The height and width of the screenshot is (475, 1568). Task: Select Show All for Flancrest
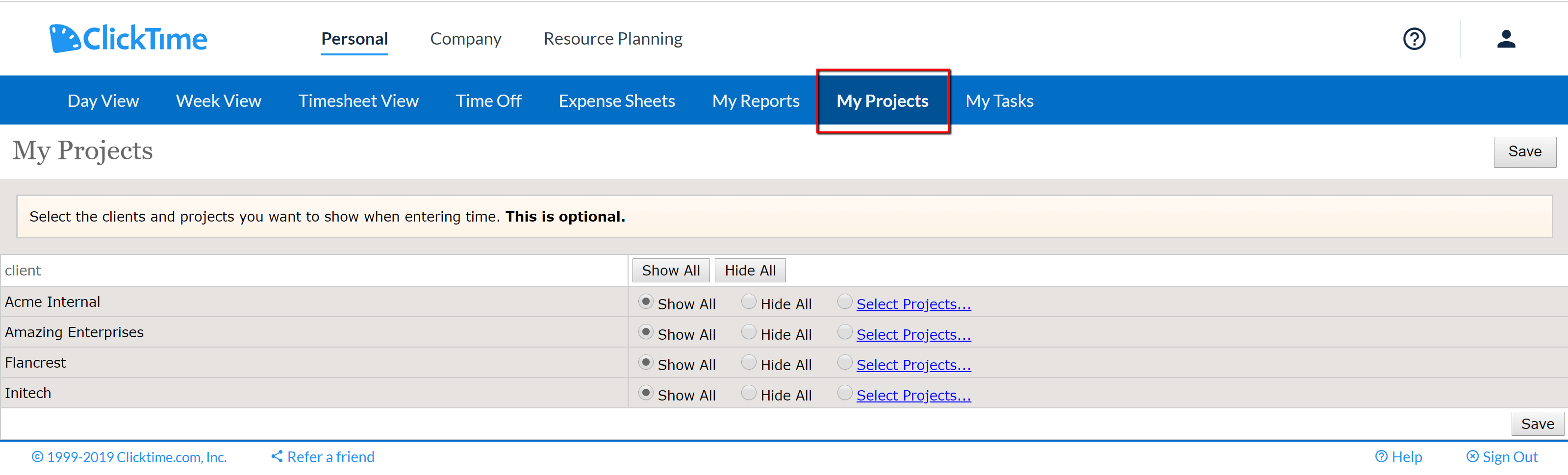[x=646, y=362]
